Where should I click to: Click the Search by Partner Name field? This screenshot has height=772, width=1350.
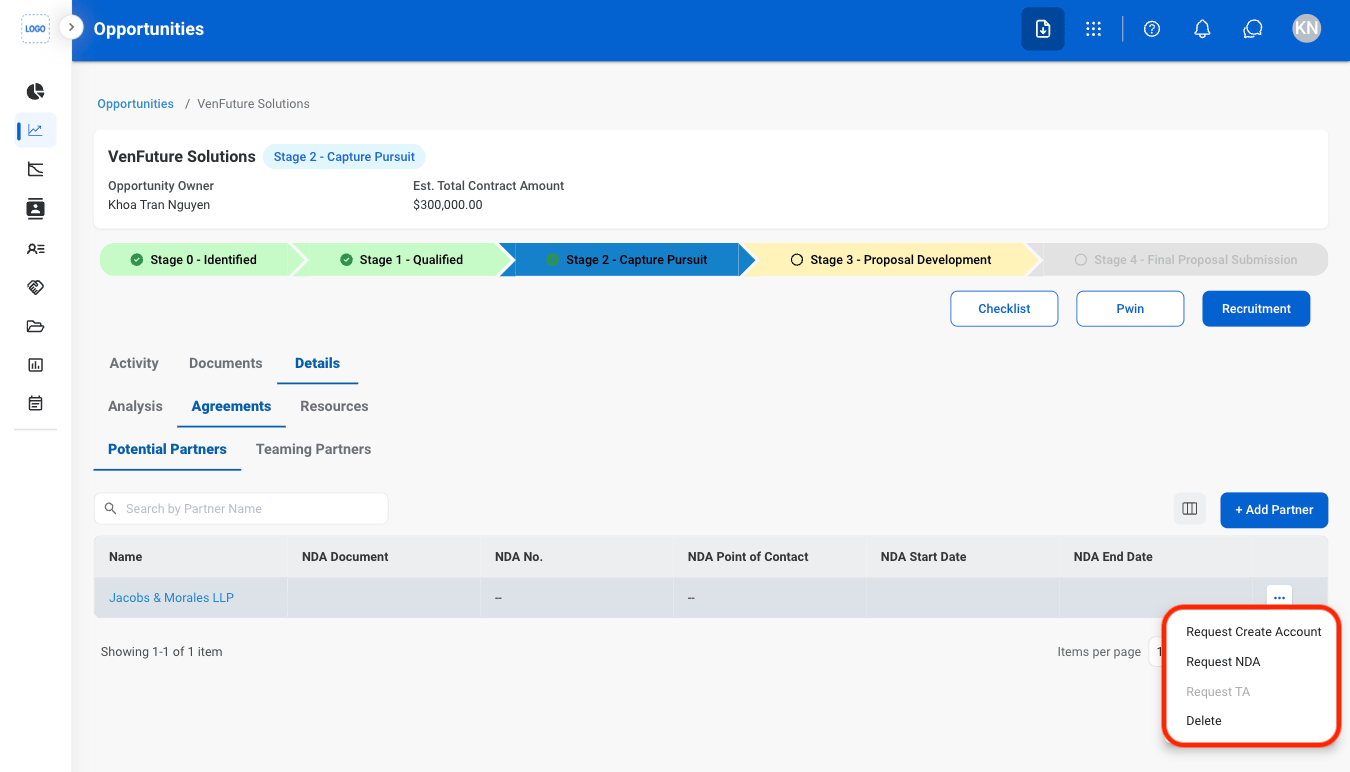(x=241, y=509)
